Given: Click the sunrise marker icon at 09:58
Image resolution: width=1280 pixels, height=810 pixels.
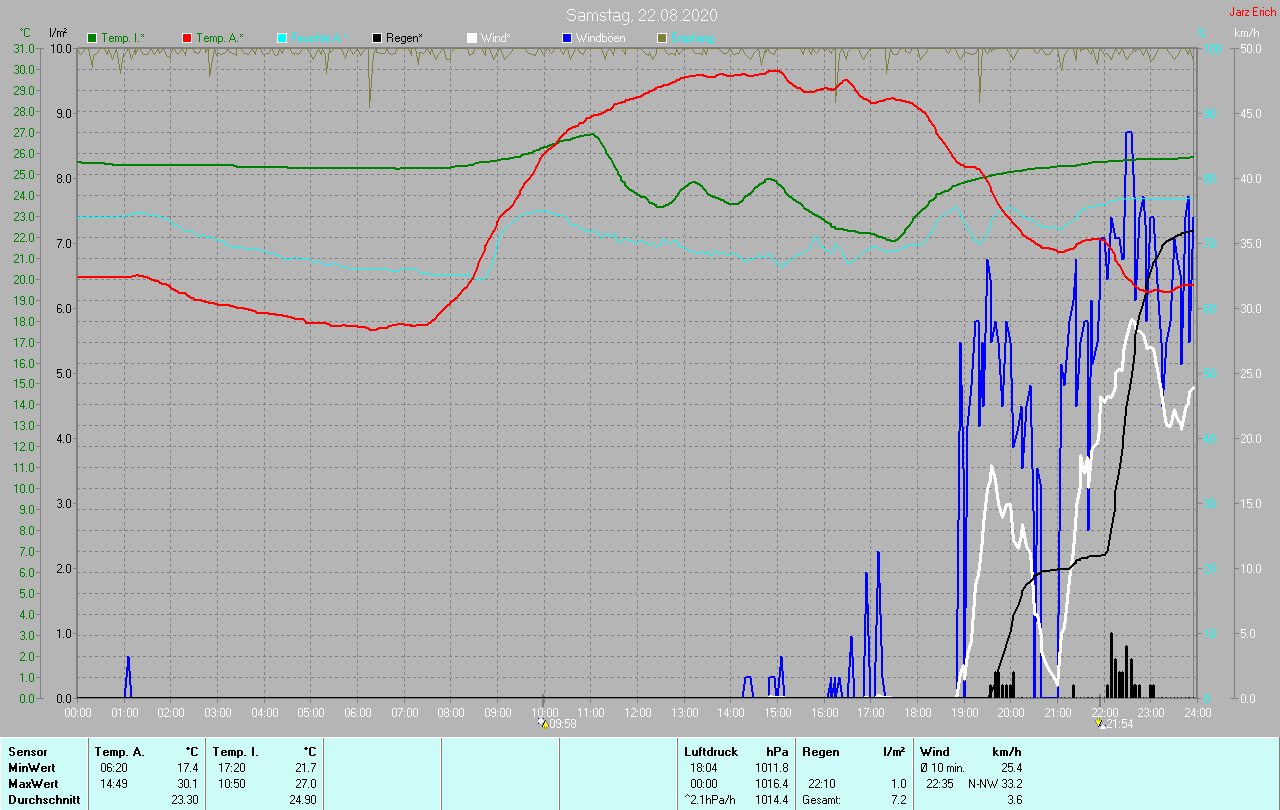Looking at the screenshot, I should point(543,723).
